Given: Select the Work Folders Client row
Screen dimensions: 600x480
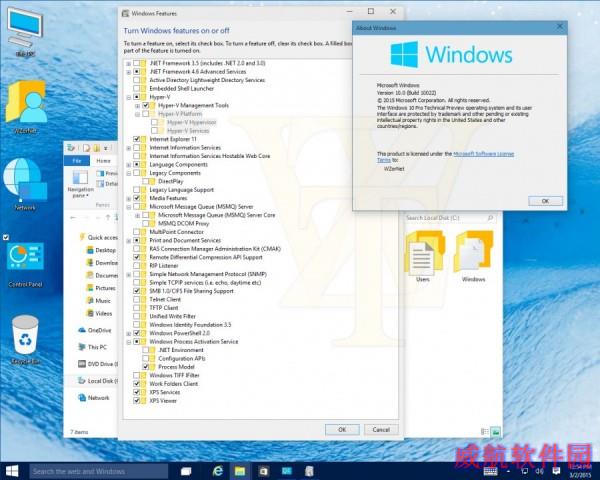Looking at the screenshot, I should pyautogui.click(x=174, y=384).
